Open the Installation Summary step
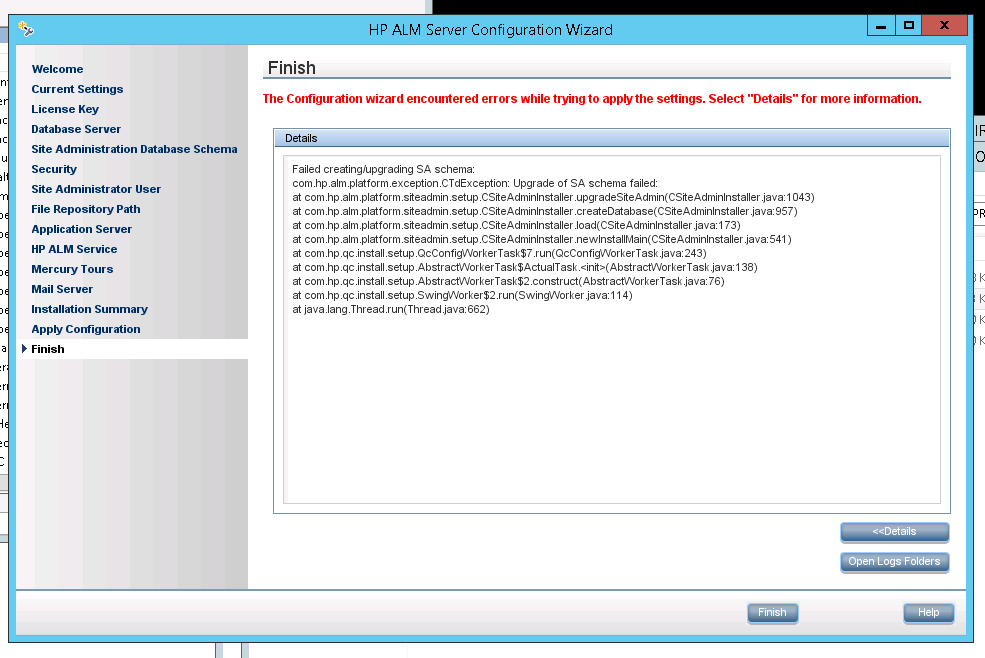This screenshot has width=985, height=658. [x=90, y=309]
